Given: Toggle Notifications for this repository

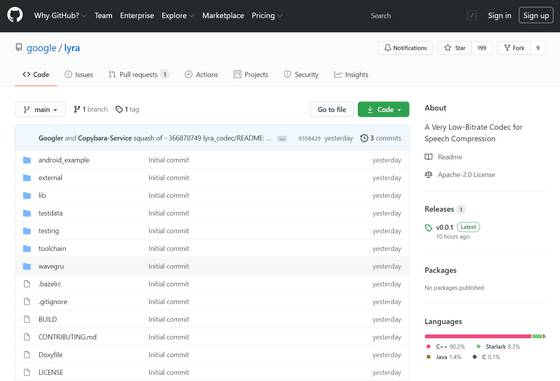Looking at the screenshot, I should coord(405,48).
